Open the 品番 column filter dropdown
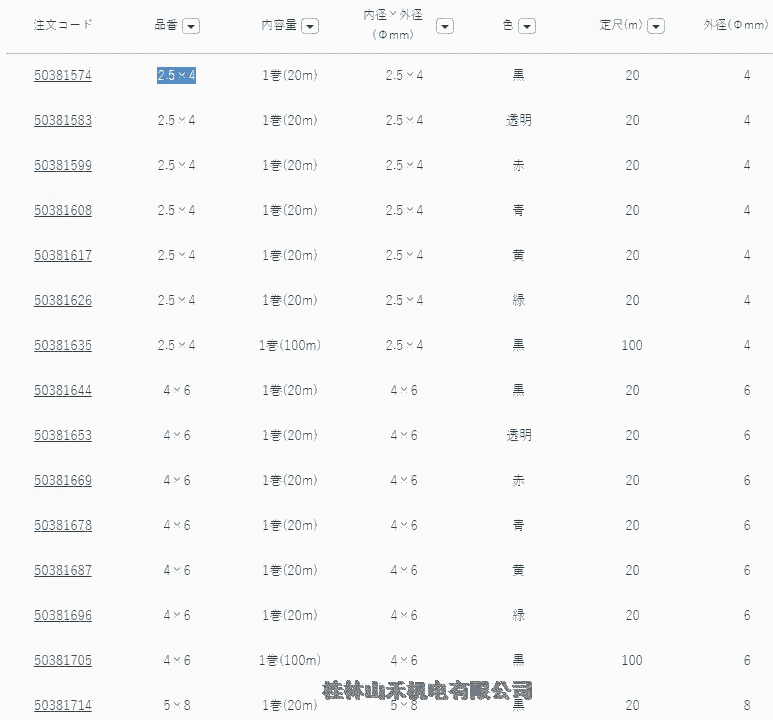 pyautogui.click(x=191, y=26)
